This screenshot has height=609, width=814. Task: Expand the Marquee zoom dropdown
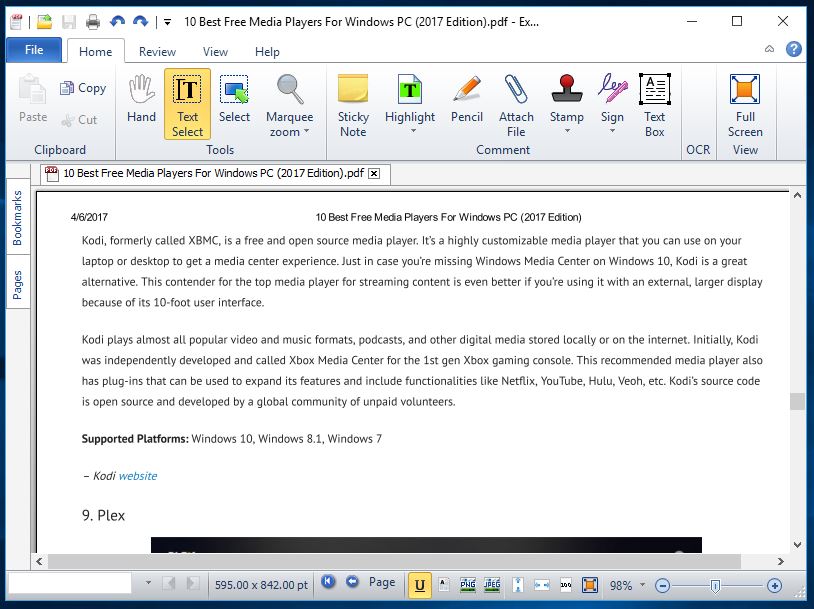pyautogui.click(x=306, y=132)
